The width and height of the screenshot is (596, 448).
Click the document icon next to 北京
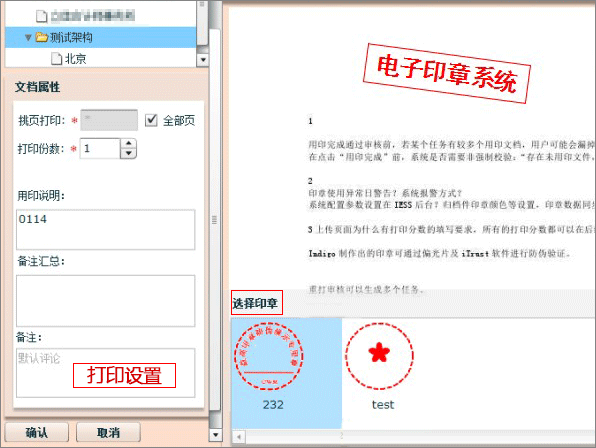56,59
